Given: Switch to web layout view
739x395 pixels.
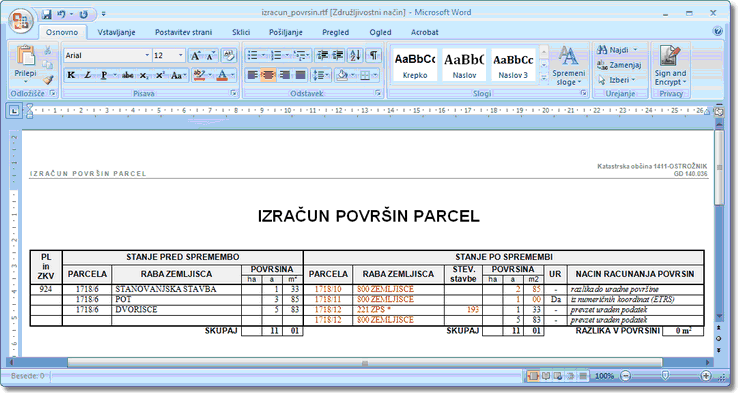Looking at the screenshot, I should click(558, 376).
